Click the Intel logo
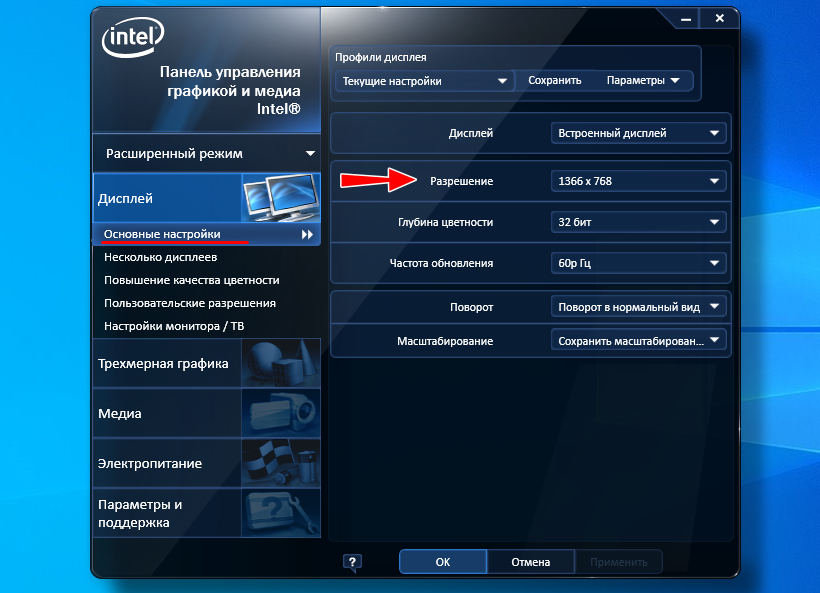This screenshot has height=593, width=820. 133,37
